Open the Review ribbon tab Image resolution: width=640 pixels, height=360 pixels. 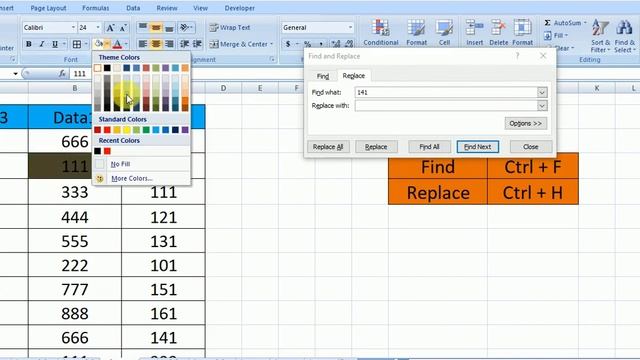point(167,8)
